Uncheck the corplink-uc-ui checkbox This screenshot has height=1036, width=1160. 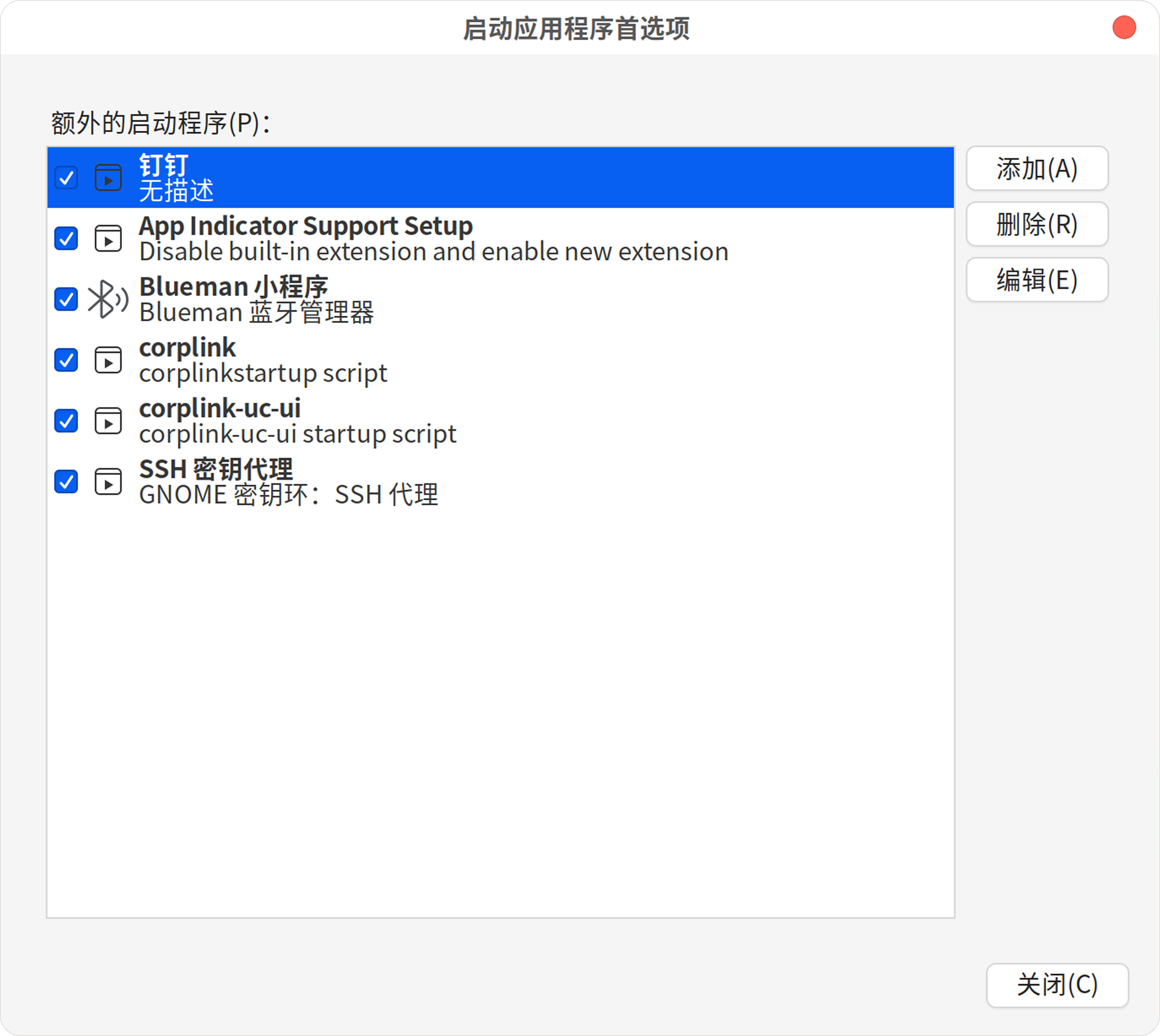tap(66, 421)
